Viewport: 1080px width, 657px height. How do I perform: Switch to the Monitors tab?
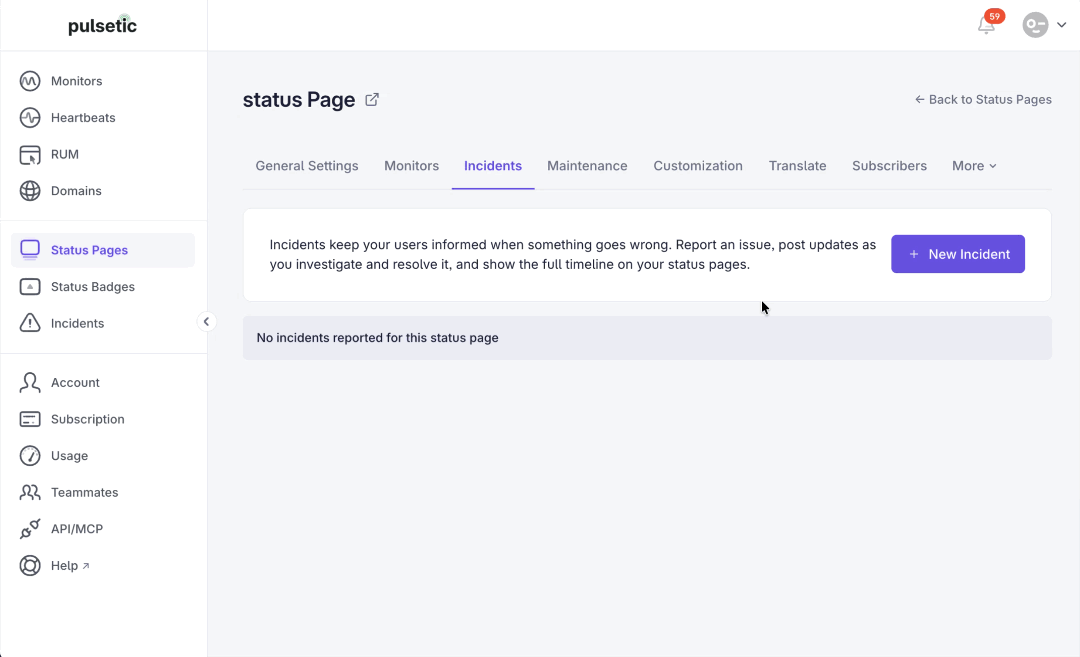[x=411, y=166]
